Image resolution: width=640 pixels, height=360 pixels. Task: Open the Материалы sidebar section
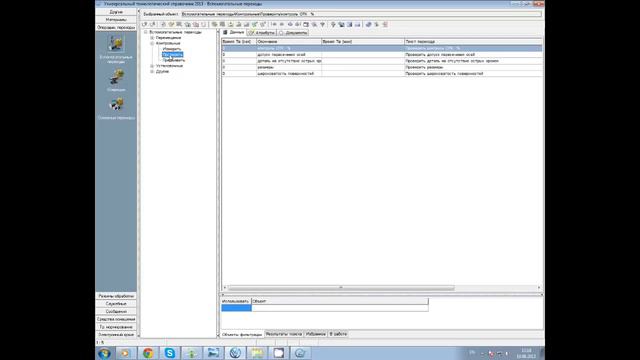tap(116, 20)
